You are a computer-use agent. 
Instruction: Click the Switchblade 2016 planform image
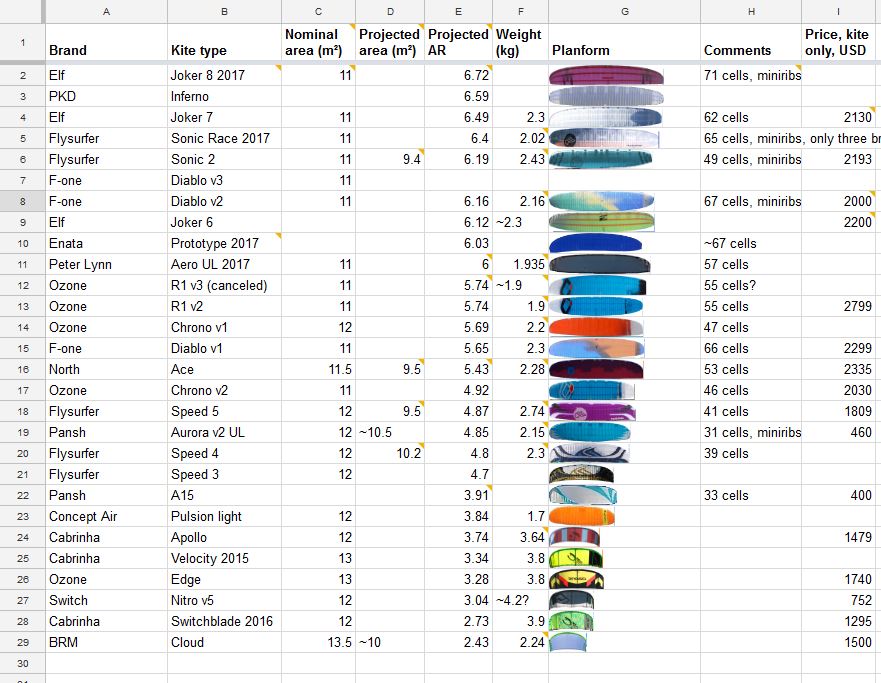[x=571, y=621]
